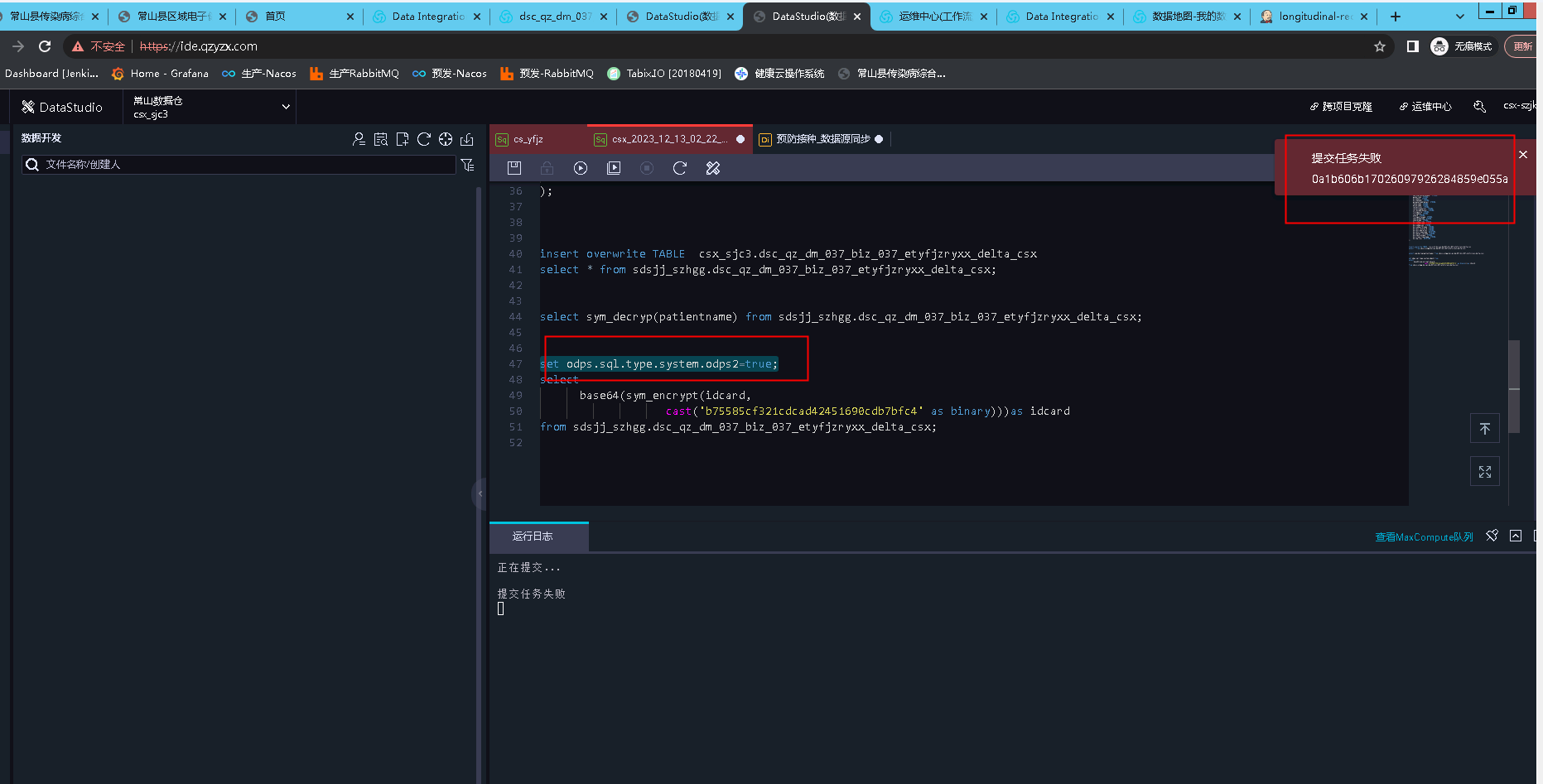Reload the browser page
This screenshot has height=784, width=1543.
click(x=45, y=46)
